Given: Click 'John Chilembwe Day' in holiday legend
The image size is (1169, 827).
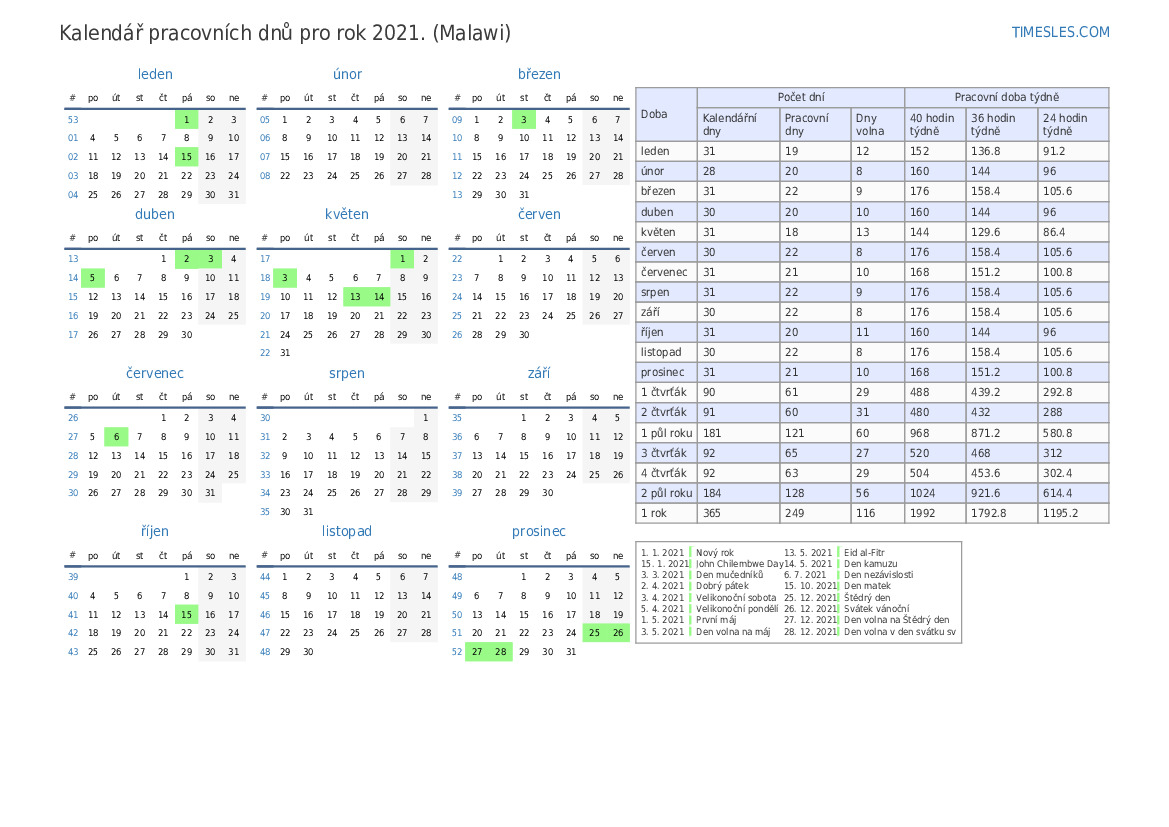Looking at the screenshot, I should coord(740,564).
